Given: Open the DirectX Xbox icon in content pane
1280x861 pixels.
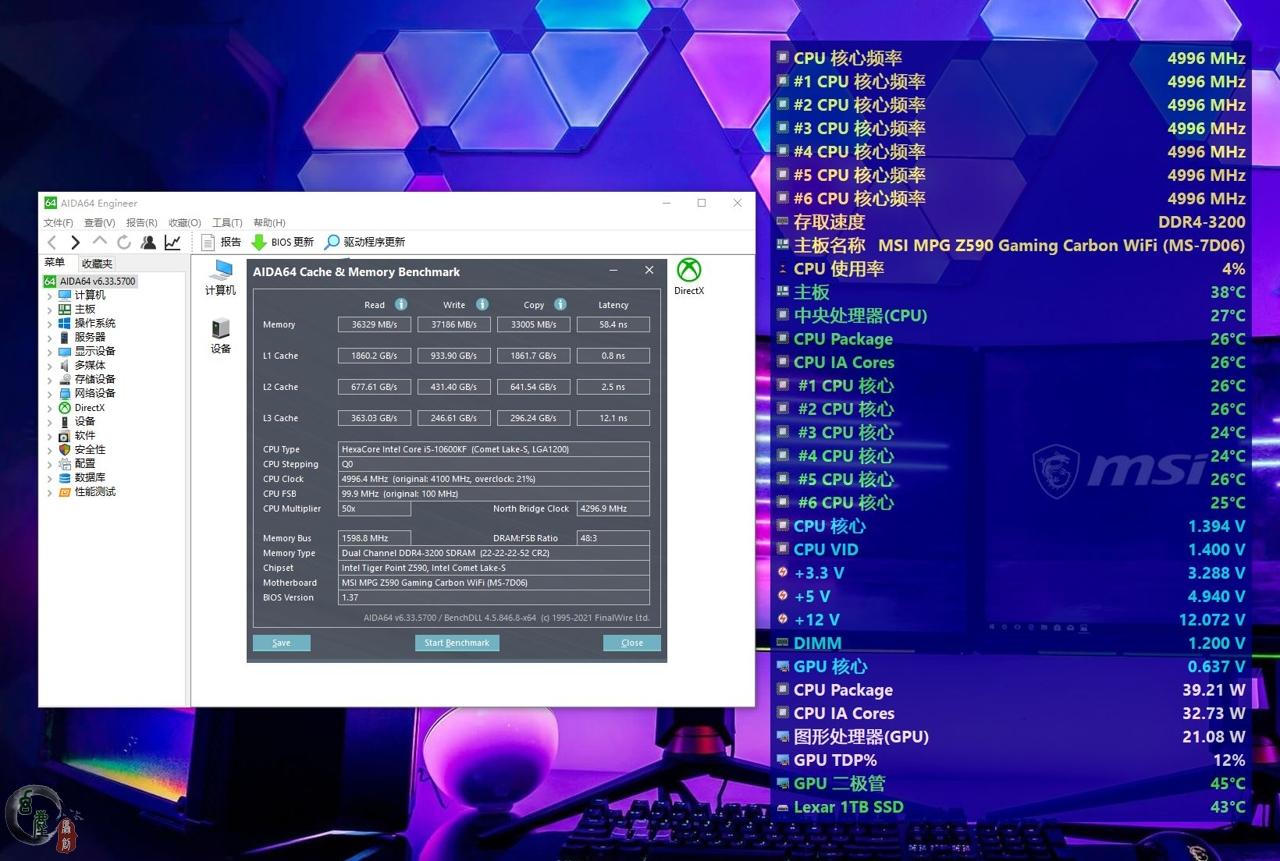Looking at the screenshot, I should 688,277.
